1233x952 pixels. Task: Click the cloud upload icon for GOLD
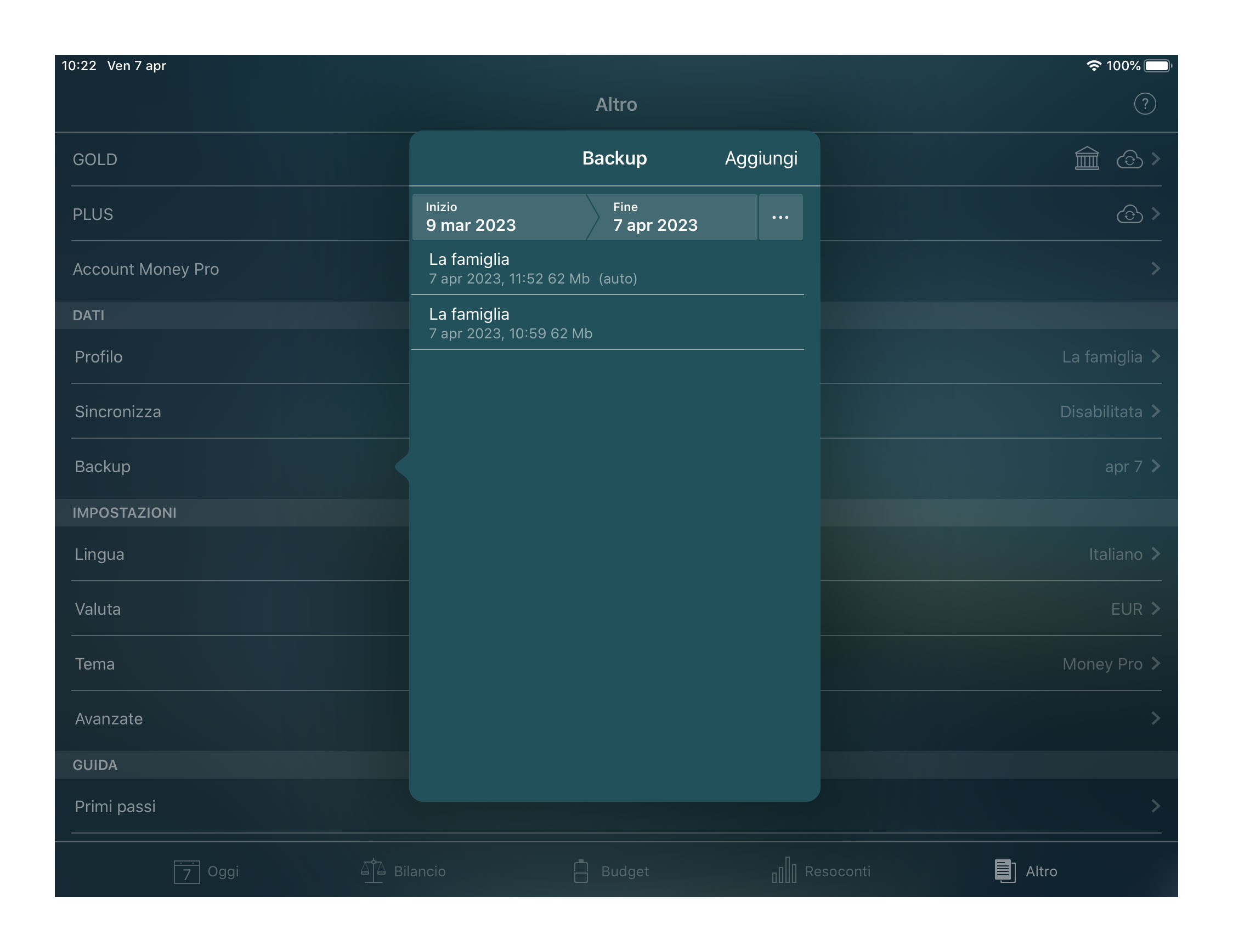click(1132, 159)
